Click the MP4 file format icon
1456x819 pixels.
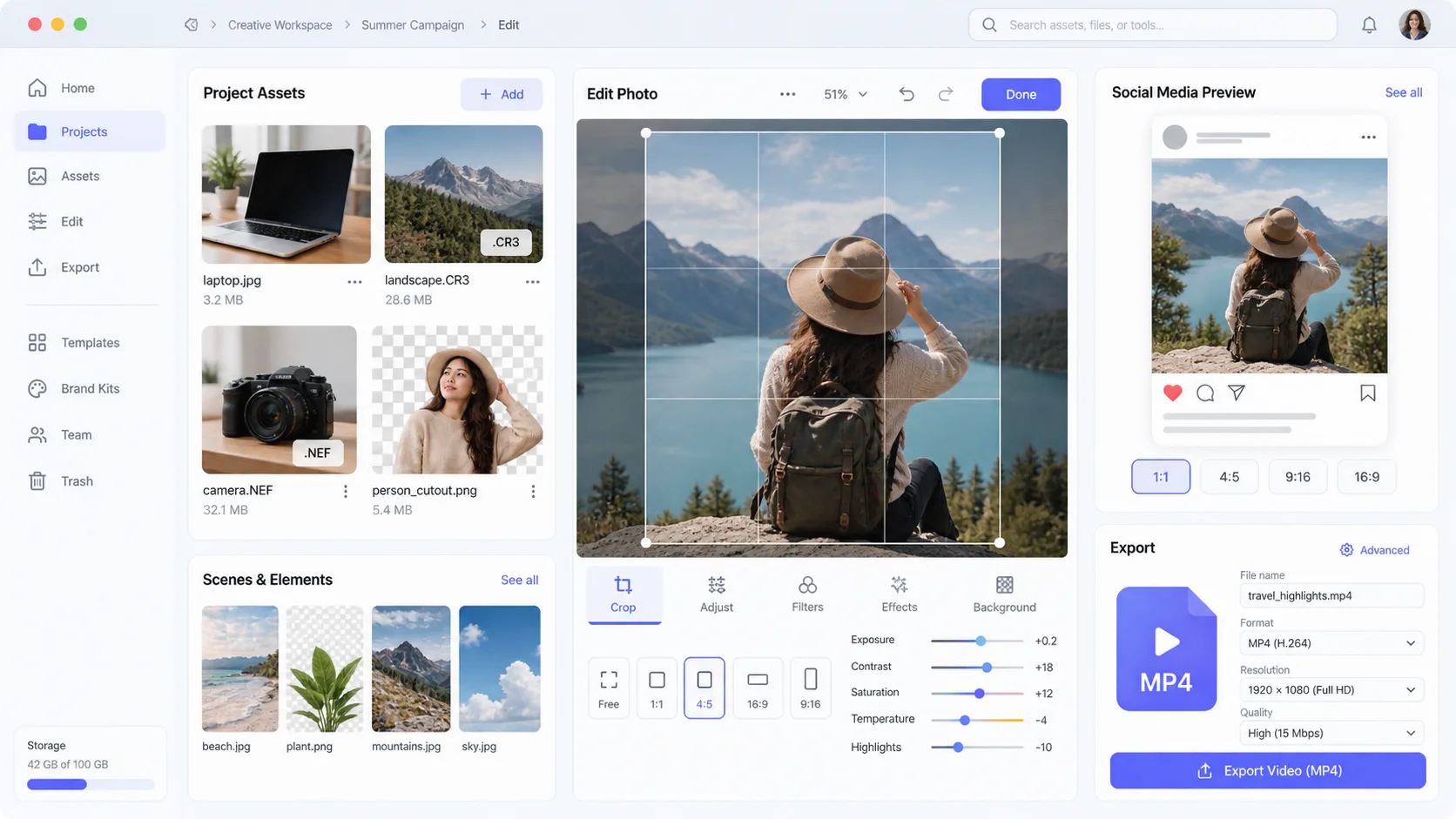1166,648
